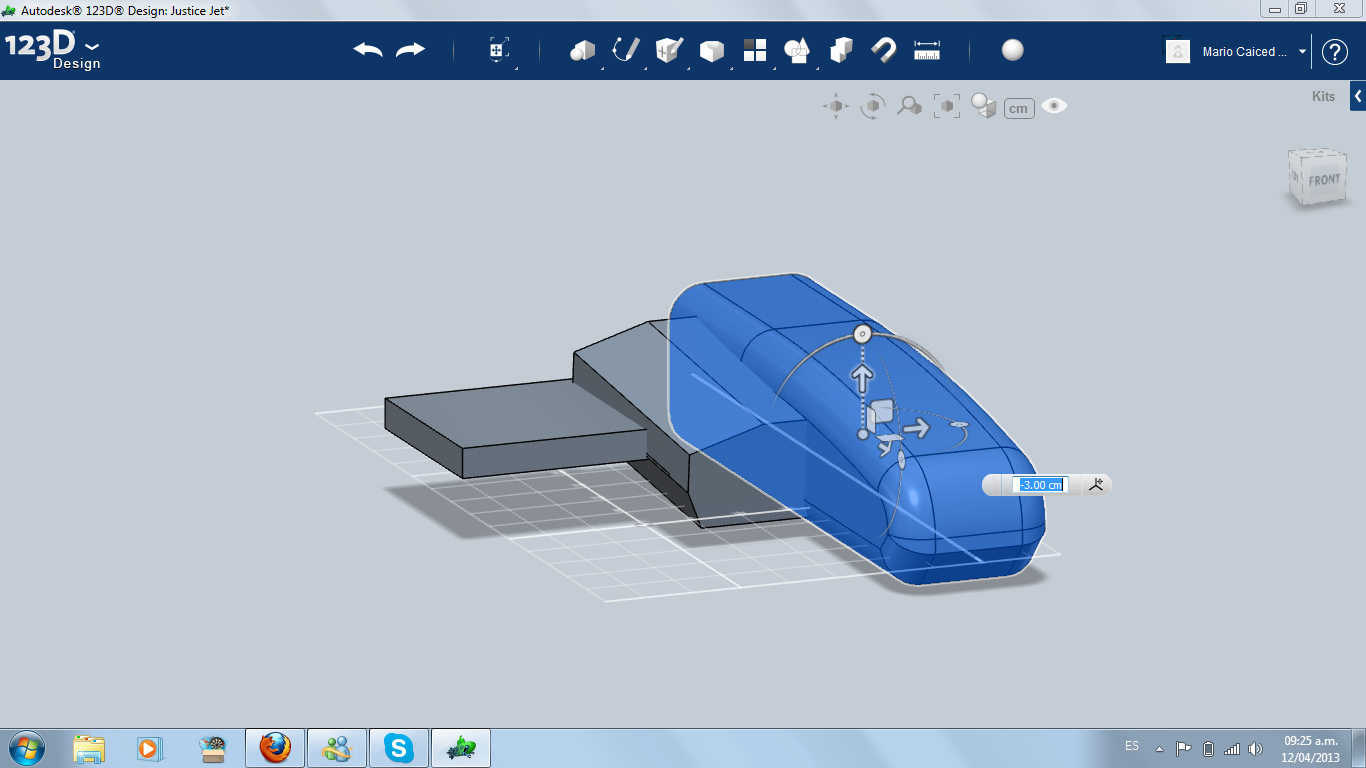Open the Modify tool menu
The image size is (1366, 768).
(x=711, y=51)
